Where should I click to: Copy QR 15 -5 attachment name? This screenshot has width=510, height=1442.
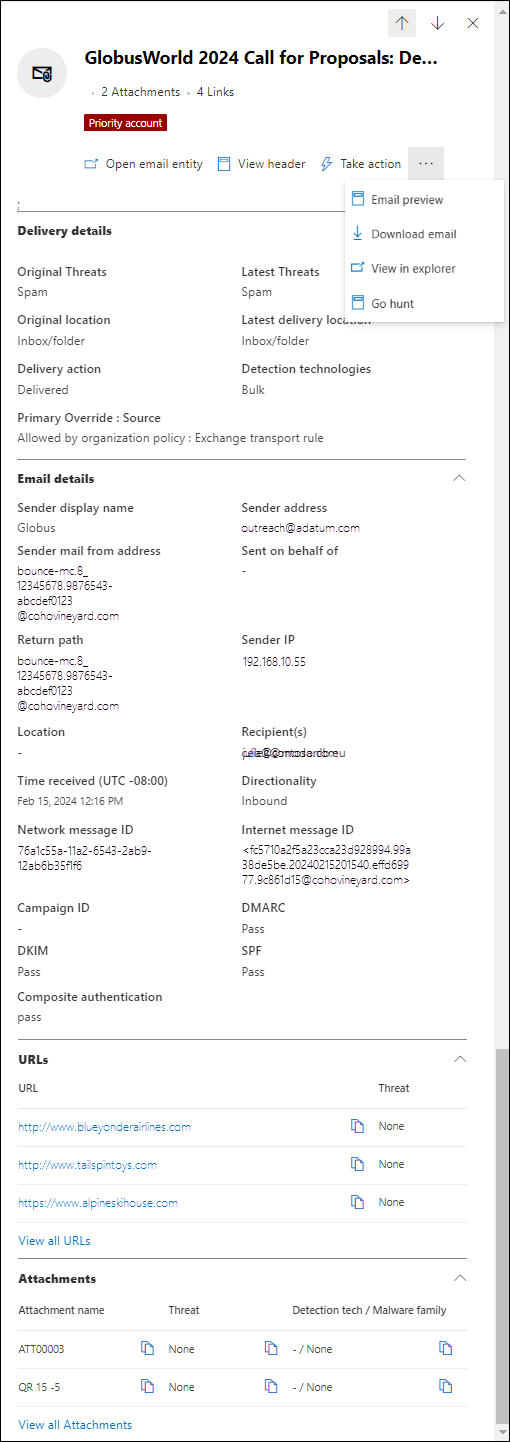[148, 1387]
